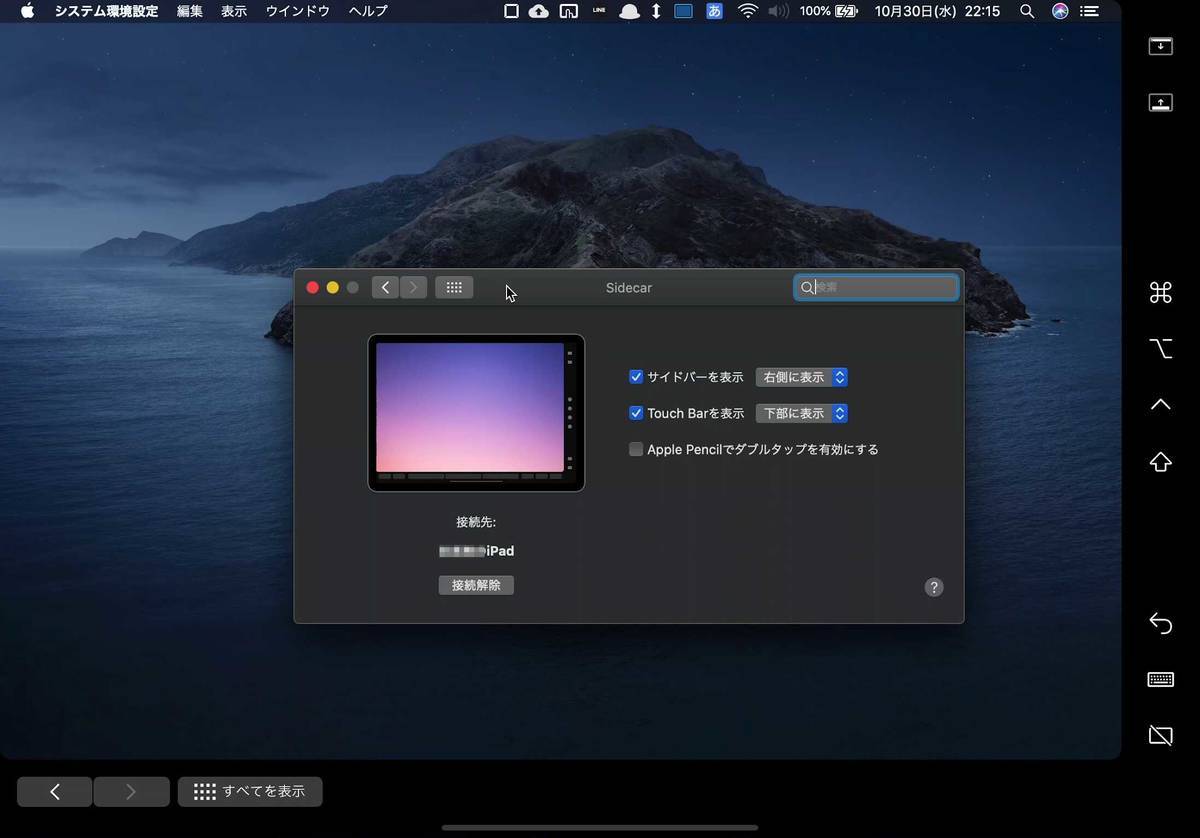Screen dimensions: 1200x838
Task: Open the AirPlay display menu bar icon
Action: pos(569,11)
